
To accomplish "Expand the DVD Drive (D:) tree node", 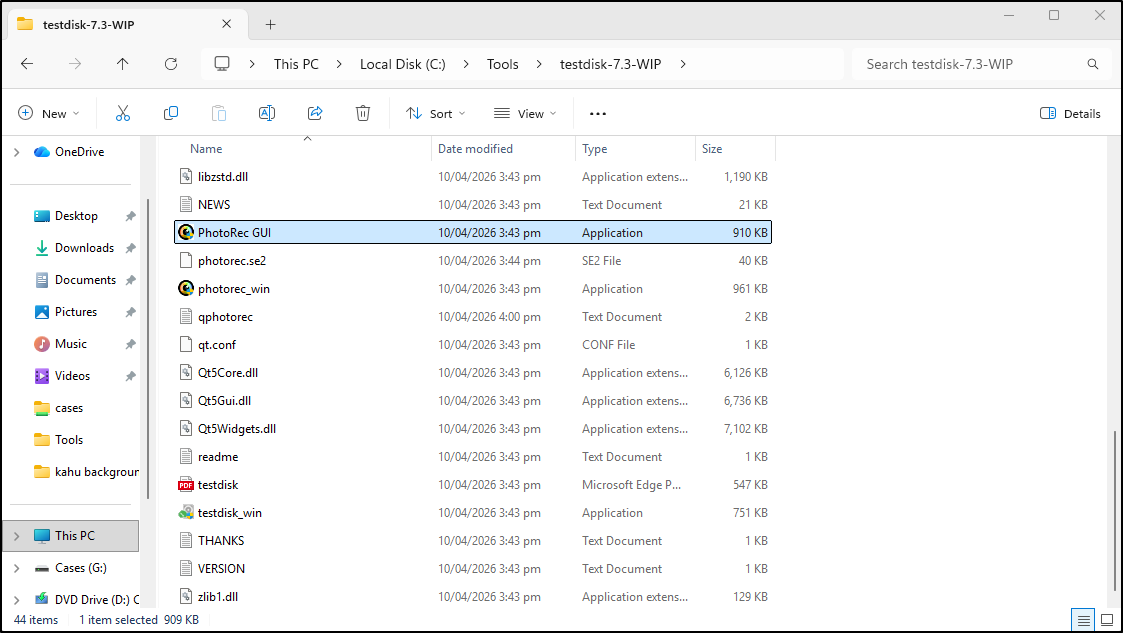I will pyautogui.click(x=16, y=599).
